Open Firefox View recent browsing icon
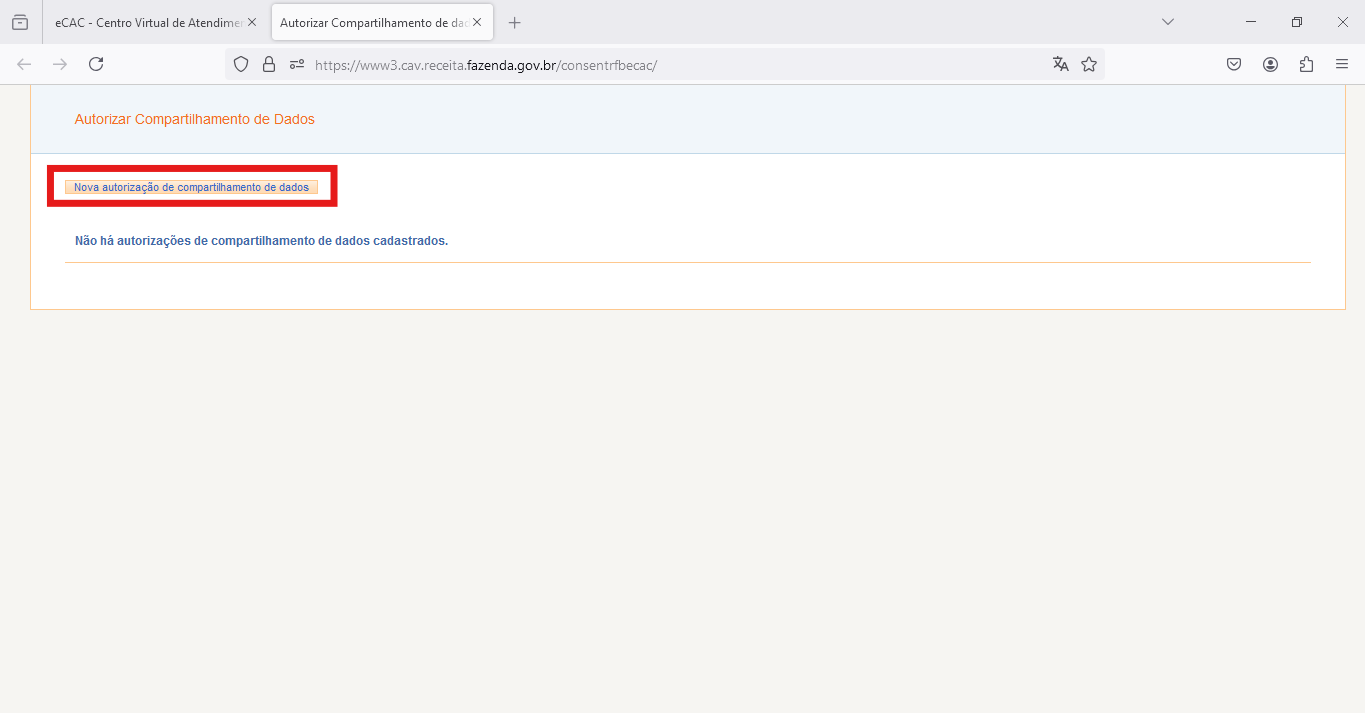Viewport: 1365px width, 713px height. point(20,22)
